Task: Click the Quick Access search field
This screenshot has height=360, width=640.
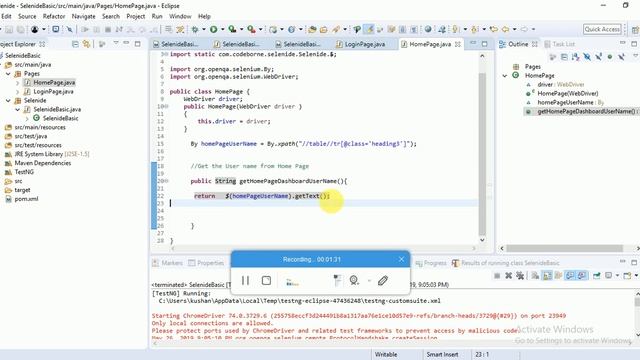Action: pyautogui.click(x=602, y=29)
